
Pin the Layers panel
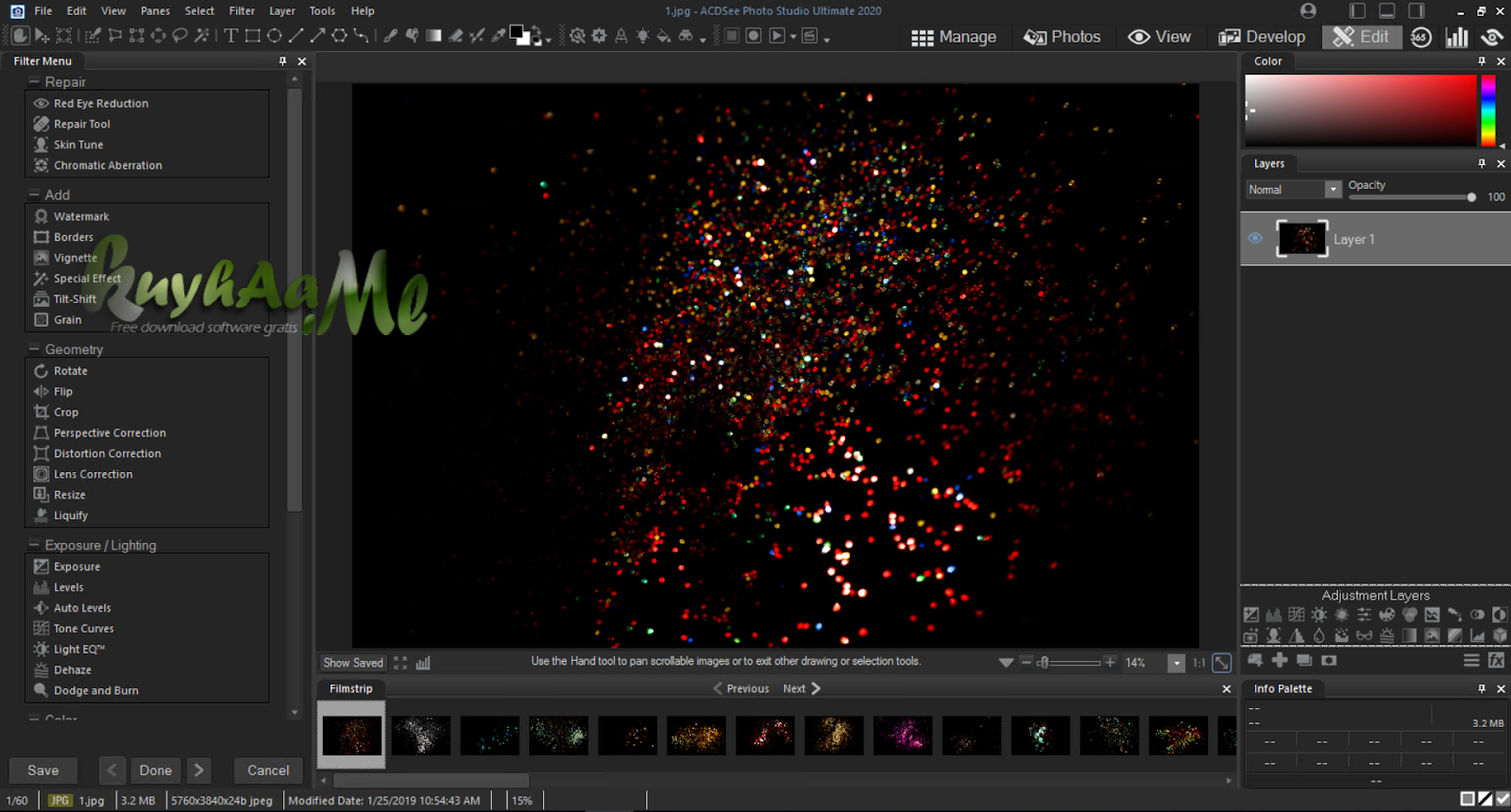click(1482, 163)
